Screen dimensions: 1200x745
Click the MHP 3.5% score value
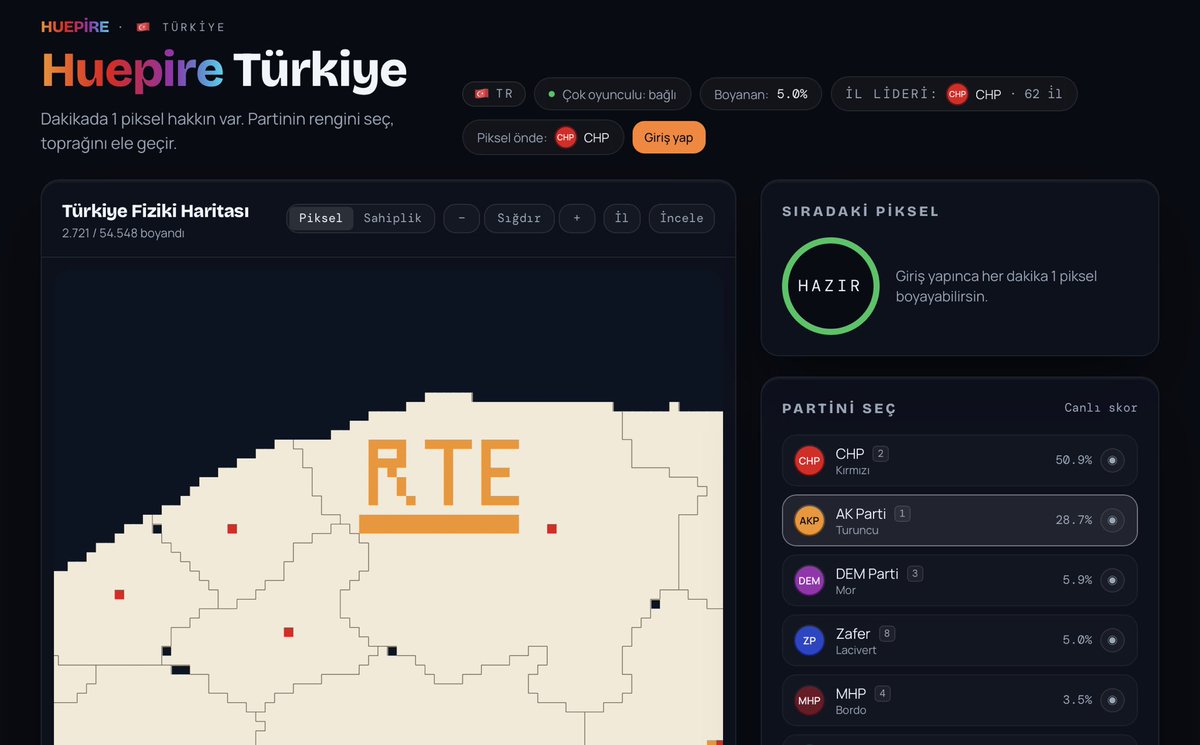1077,700
